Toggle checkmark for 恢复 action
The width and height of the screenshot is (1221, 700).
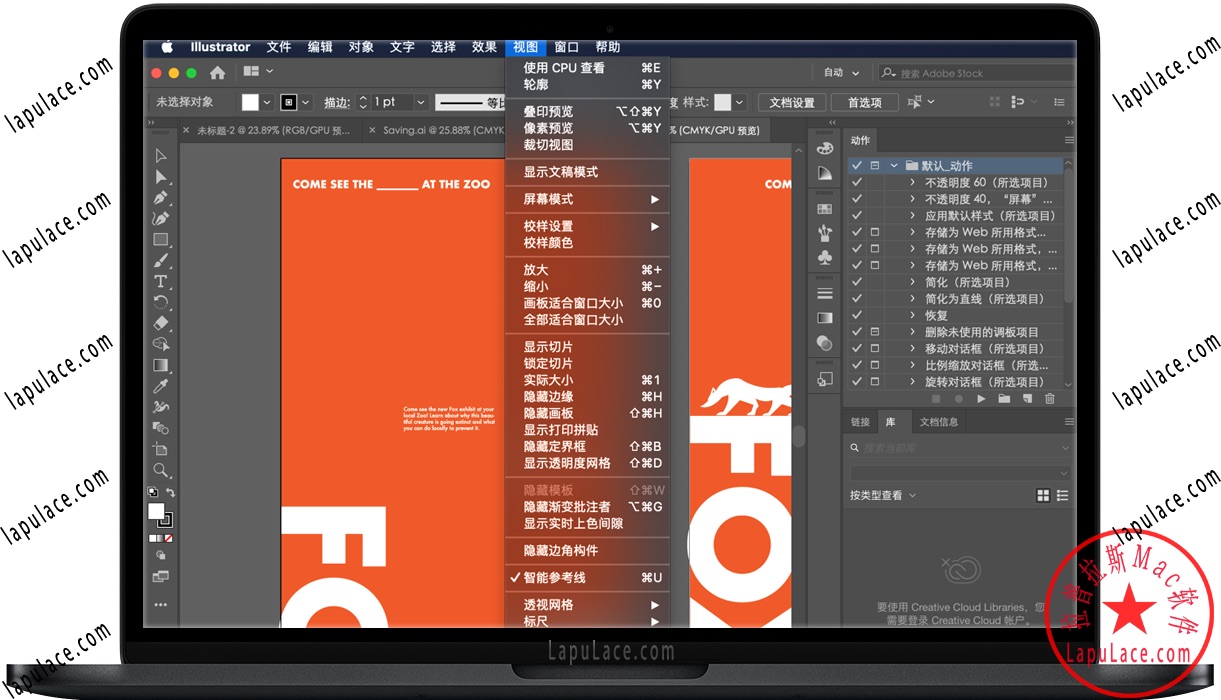857,315
